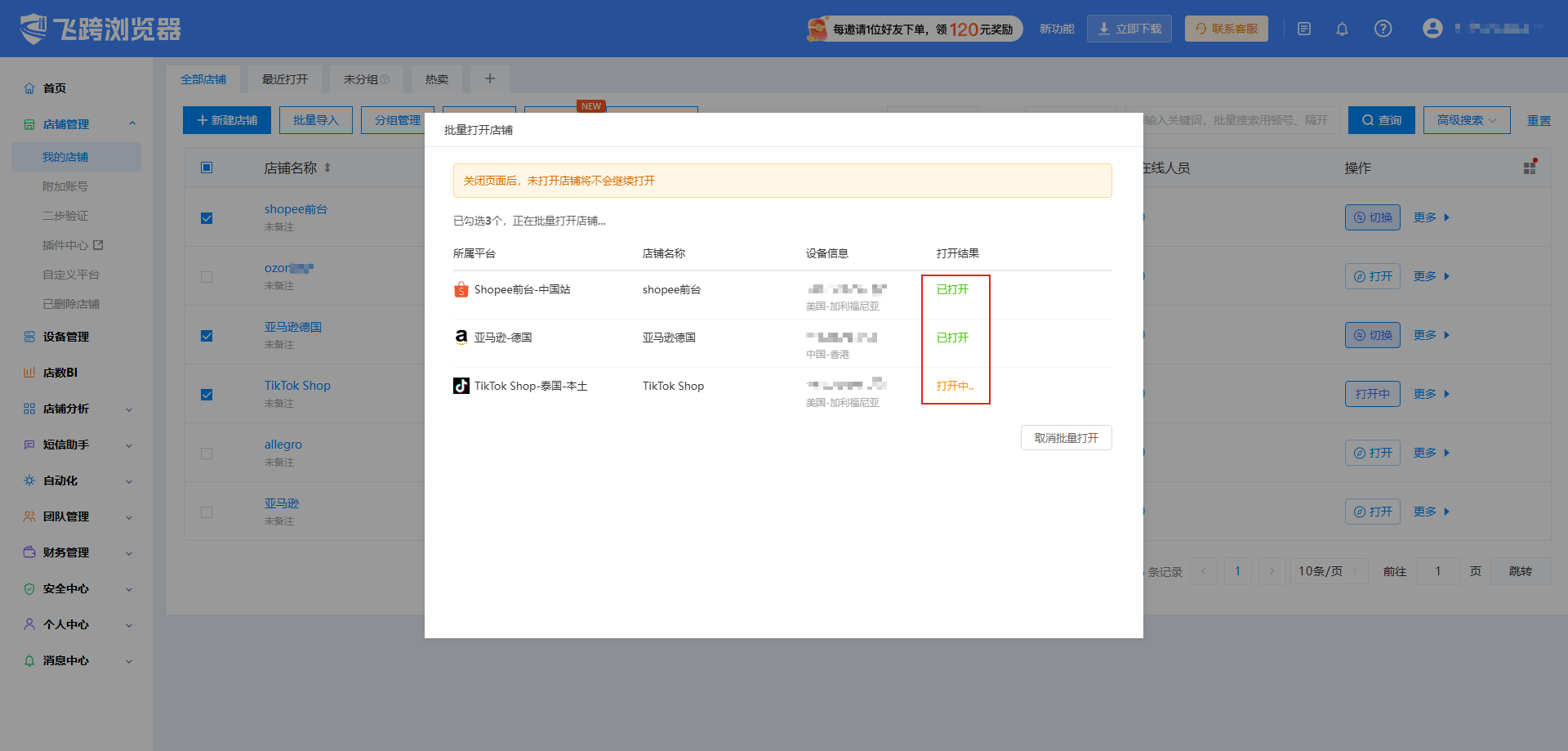Switch to the 全部店铺 tab
This screenshot has height=751, width=1568.
203,79
